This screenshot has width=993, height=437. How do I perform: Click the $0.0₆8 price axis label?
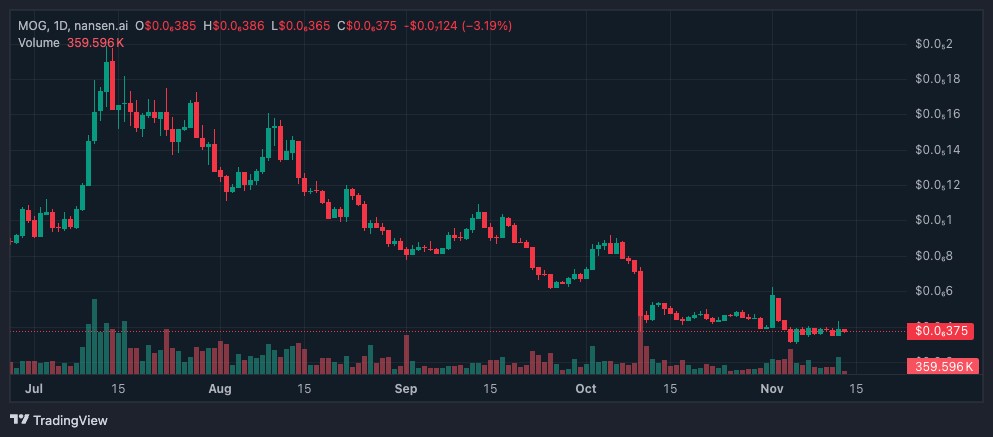[934, 256]
